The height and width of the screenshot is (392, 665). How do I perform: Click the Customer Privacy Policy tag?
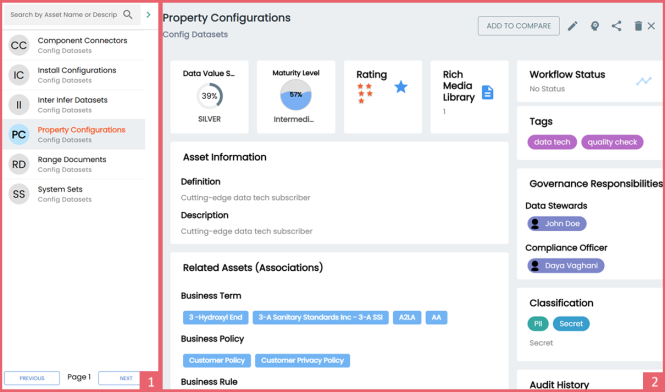pos(302,361)
